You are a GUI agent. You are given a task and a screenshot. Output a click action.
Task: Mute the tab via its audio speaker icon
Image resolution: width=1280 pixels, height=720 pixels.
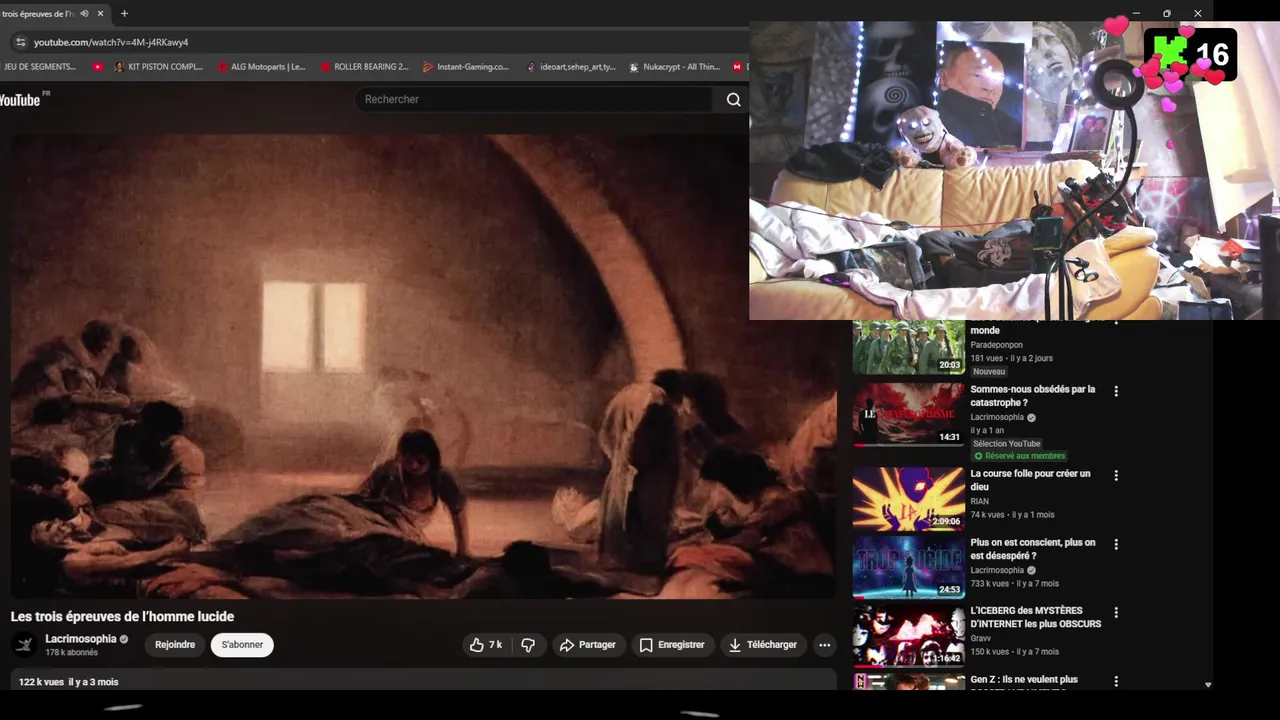tap(84, 14)
